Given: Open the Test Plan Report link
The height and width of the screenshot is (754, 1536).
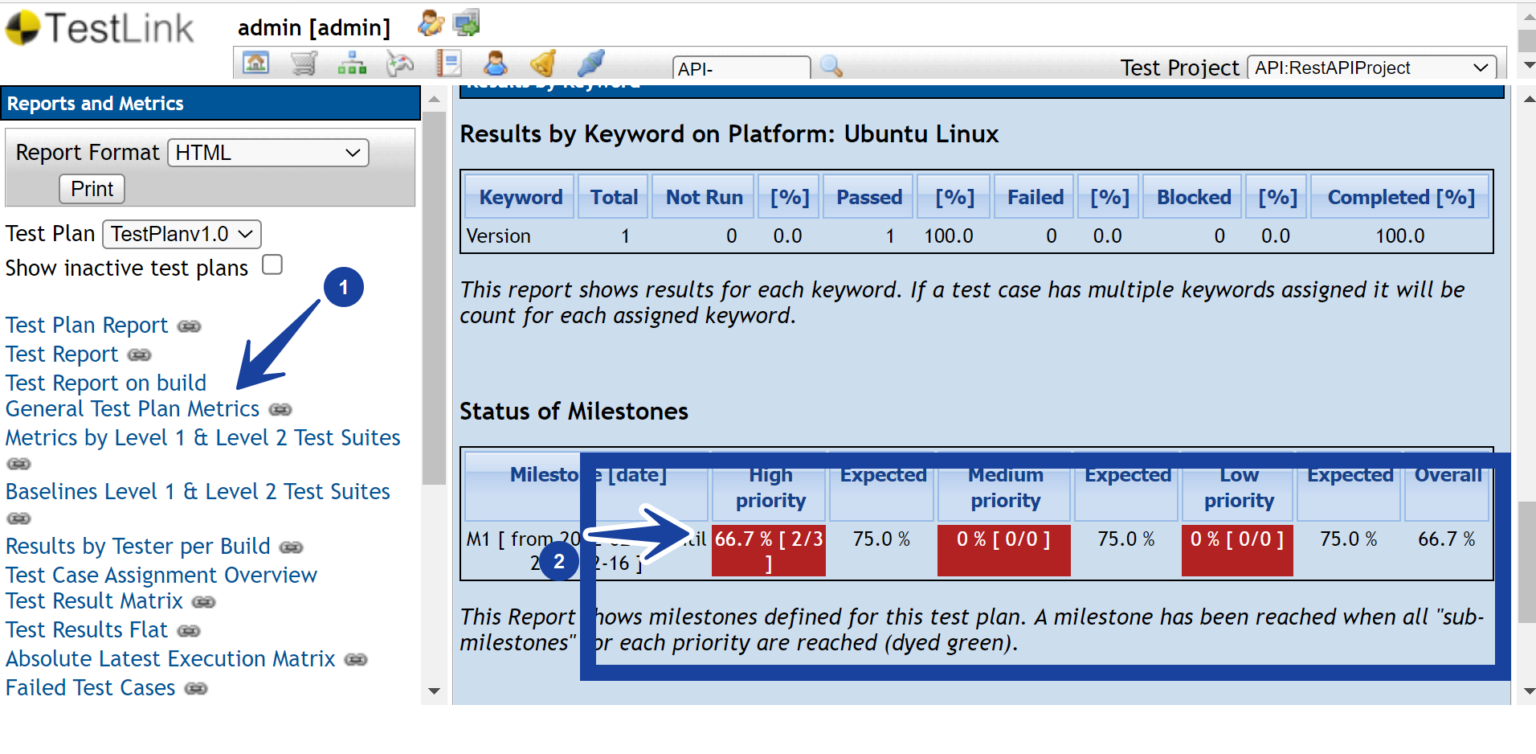Looking at the screenshot, I should click(87, 324).
